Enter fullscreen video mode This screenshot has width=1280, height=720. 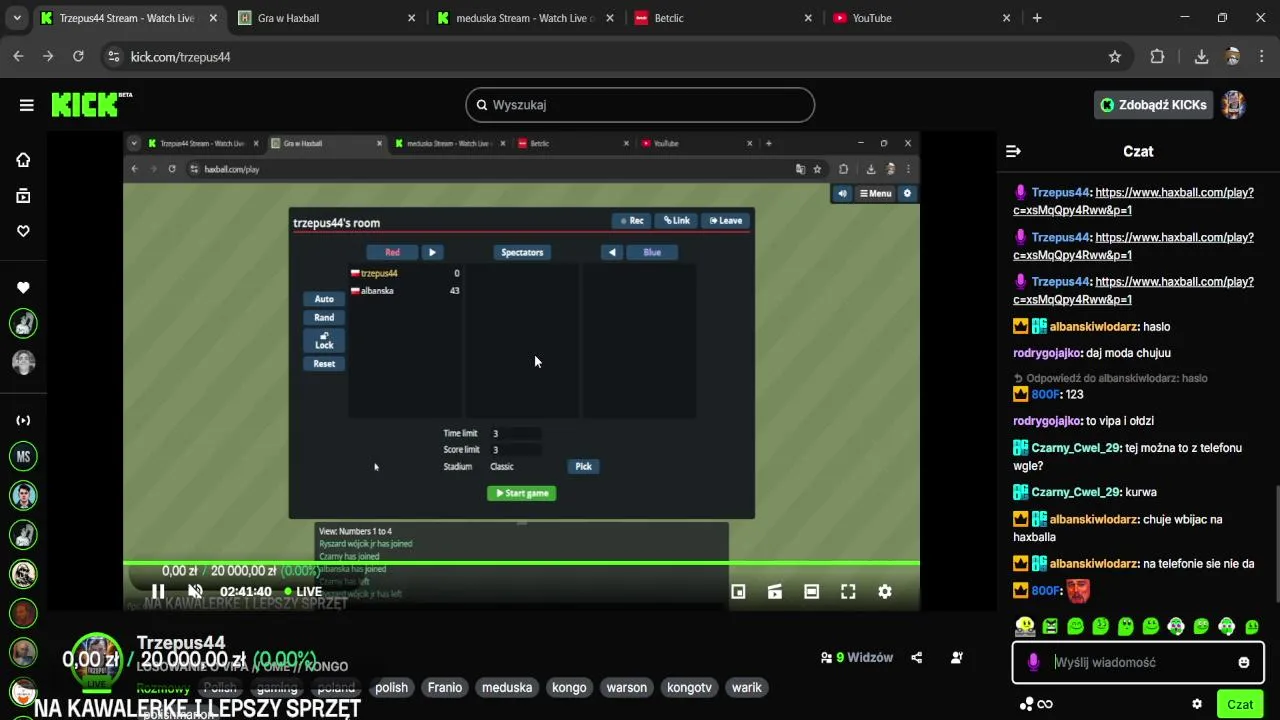[x=848, y=592]
